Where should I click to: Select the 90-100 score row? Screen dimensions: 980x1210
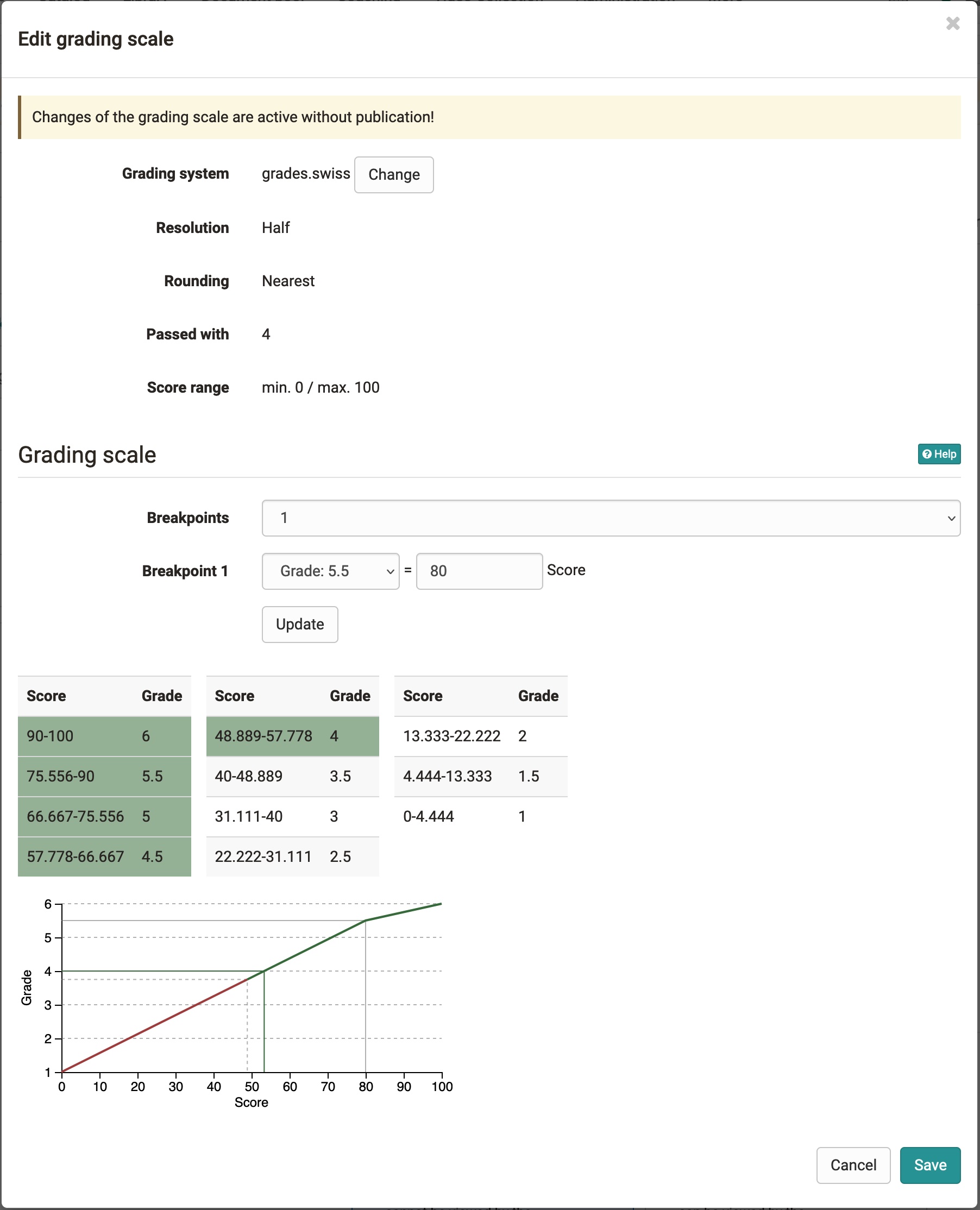pyautogui.click(x=104, y=736)
